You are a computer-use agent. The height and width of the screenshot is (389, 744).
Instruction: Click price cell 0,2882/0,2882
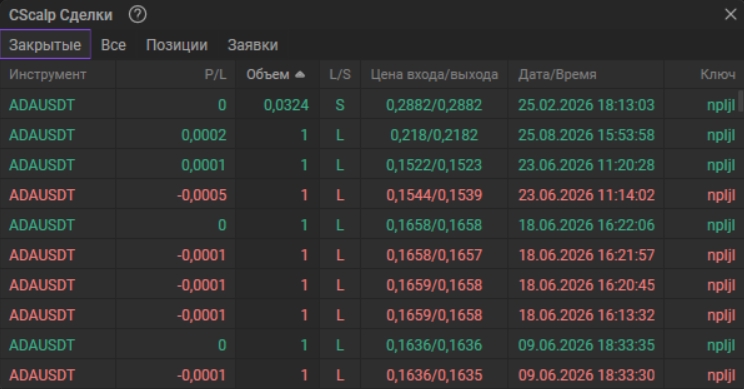tap(434, 105)
